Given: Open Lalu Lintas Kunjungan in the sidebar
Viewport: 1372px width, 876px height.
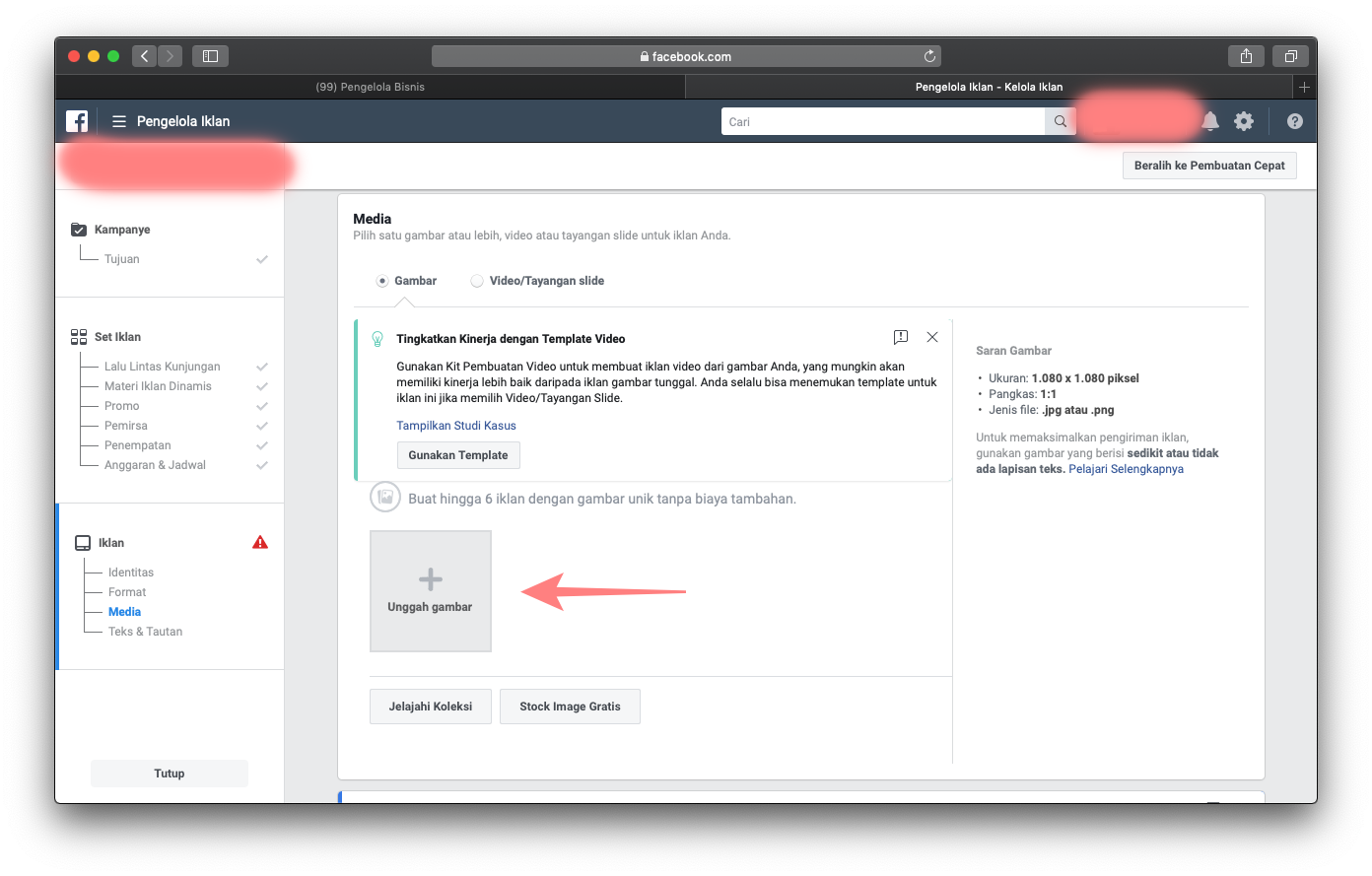Looking at the screenshot, I should 163,367.
